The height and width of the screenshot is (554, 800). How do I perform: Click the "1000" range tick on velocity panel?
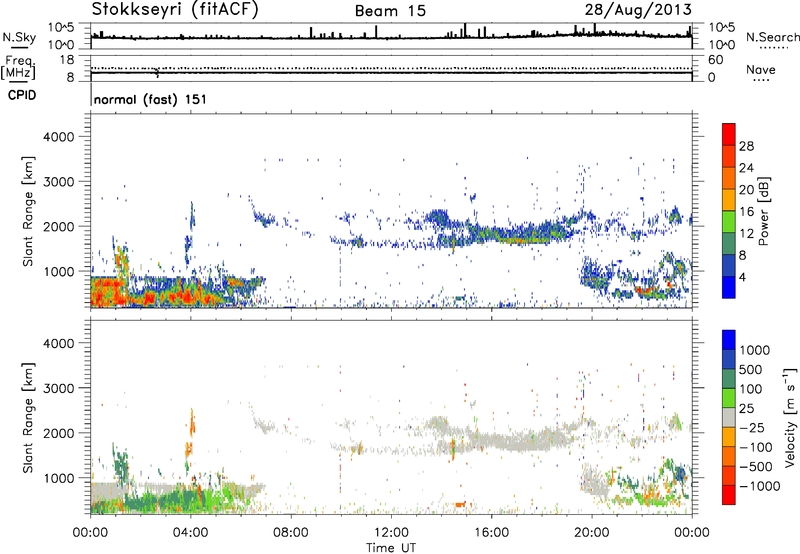[x=59, y=478]
